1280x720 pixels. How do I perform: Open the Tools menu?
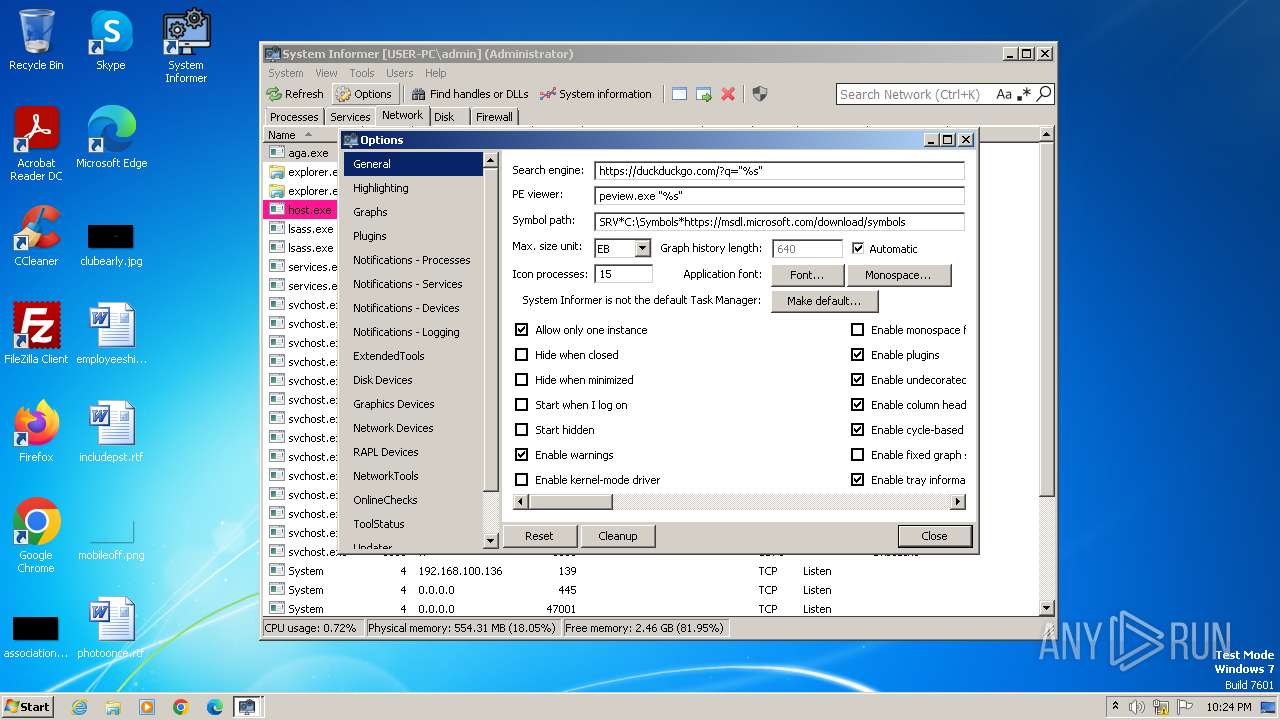click(x=362, y=73)
